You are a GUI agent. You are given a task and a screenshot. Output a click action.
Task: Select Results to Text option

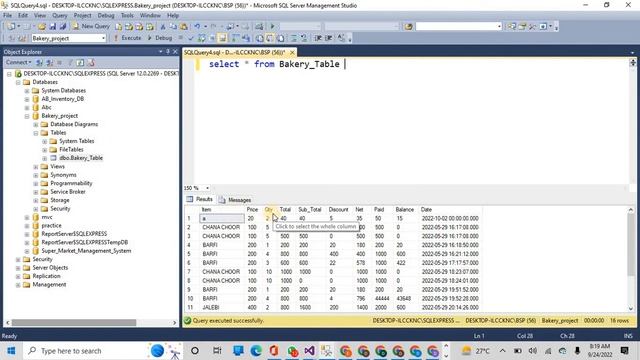click(x=260, y=38)
